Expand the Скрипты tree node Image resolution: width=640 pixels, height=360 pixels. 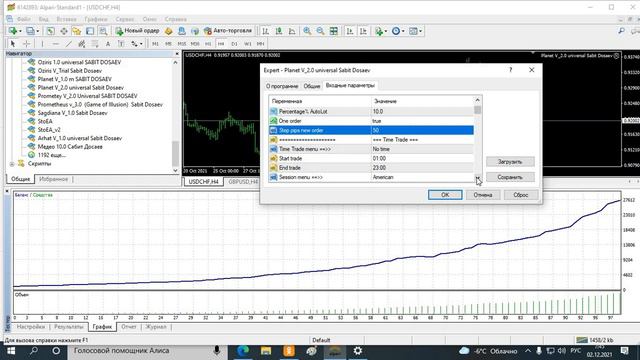pos(12,164)
